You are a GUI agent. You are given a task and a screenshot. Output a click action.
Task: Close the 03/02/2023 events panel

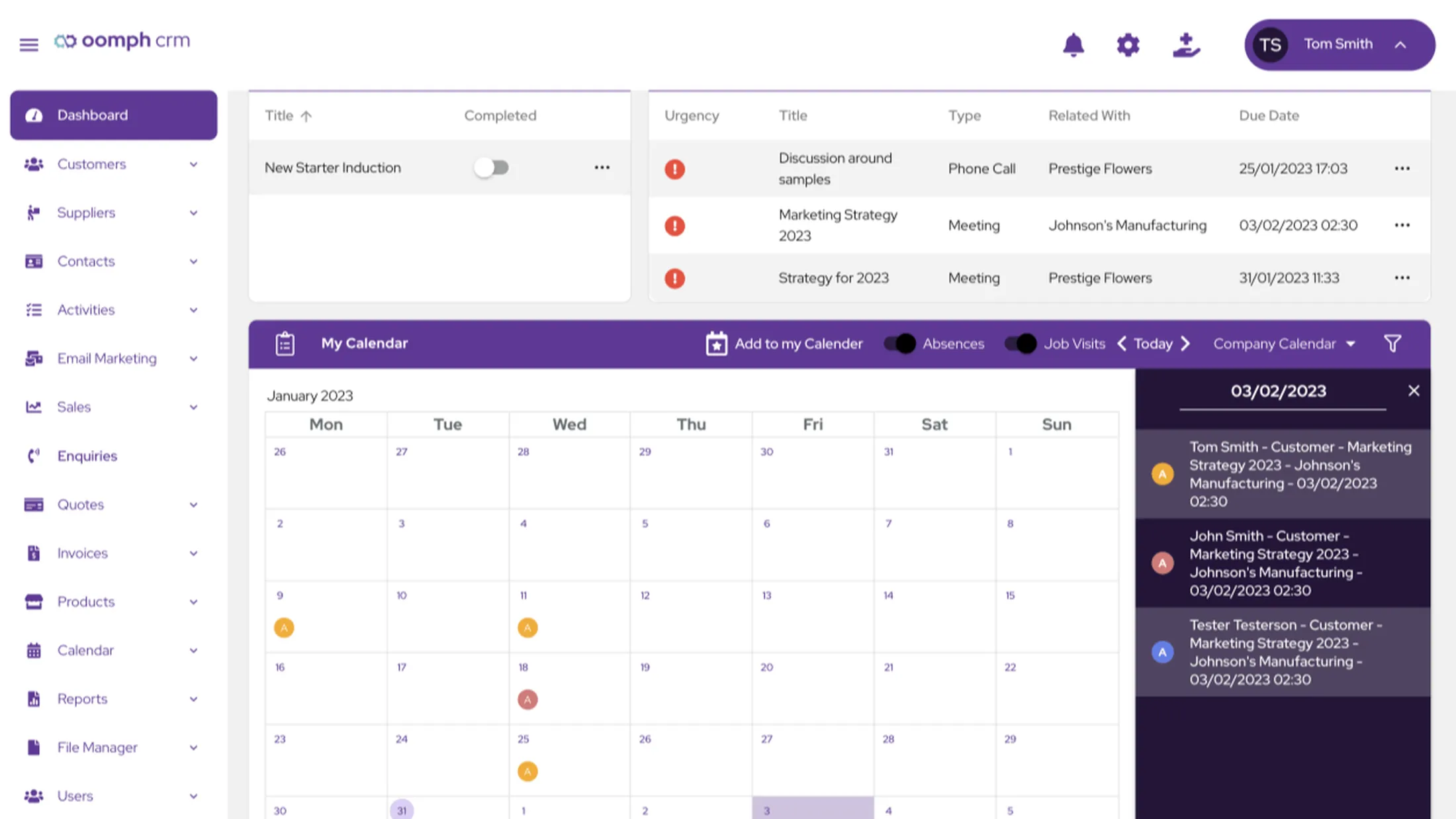[1414, 391]
